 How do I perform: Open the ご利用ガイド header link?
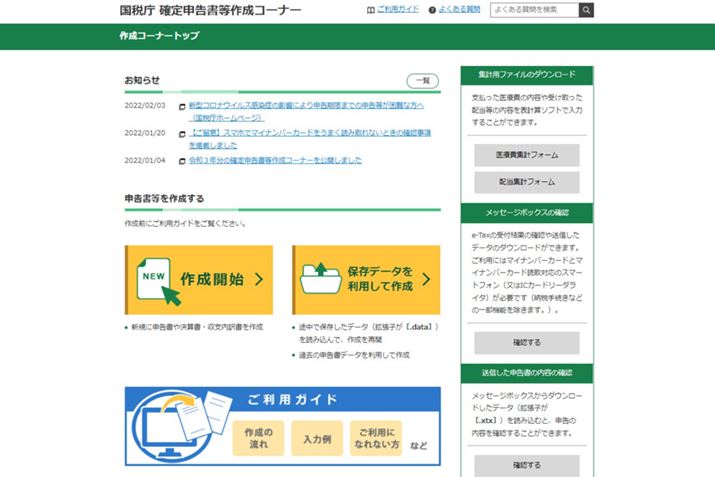[398, 10]
